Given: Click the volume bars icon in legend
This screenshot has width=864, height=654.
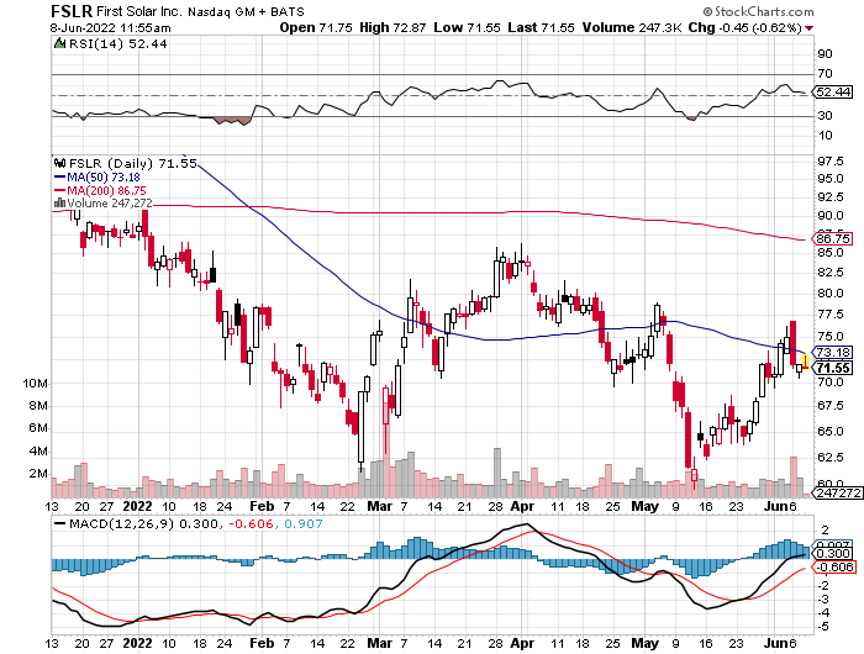Looking at the screenshot, I should click(60, 203).
